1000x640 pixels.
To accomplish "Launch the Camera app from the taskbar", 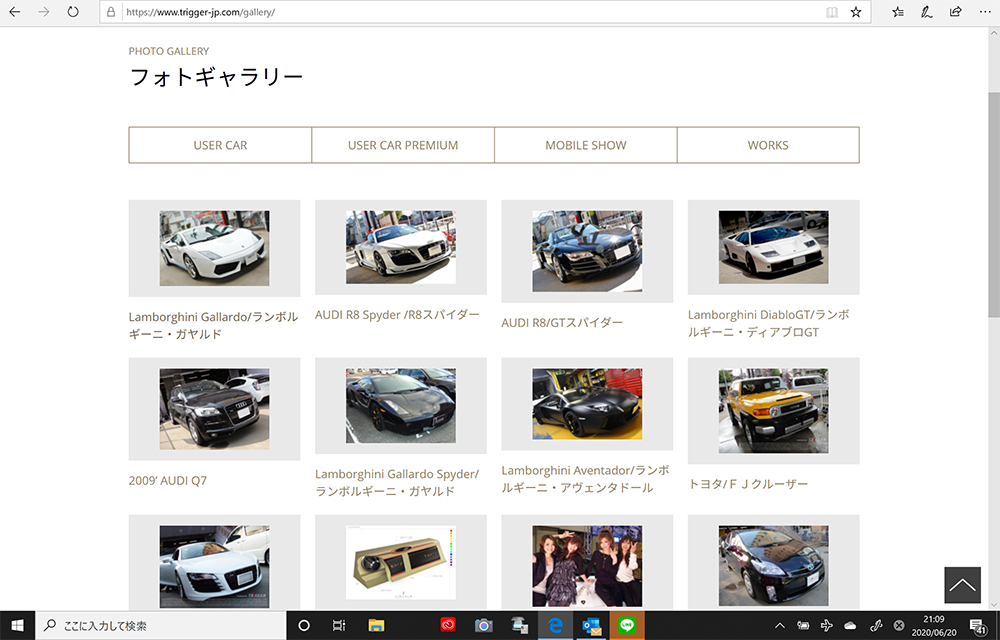I will point(483,625).
